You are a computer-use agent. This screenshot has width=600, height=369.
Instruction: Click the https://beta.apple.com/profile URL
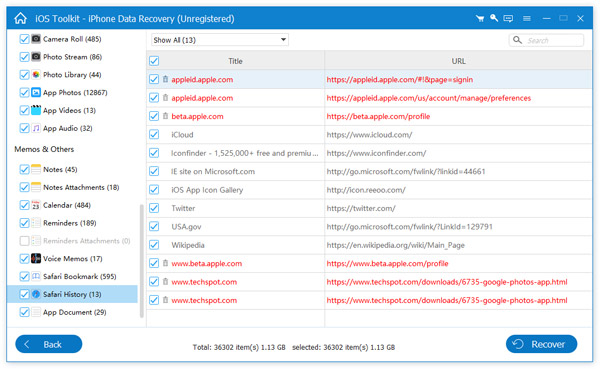(x=378, y=116)
